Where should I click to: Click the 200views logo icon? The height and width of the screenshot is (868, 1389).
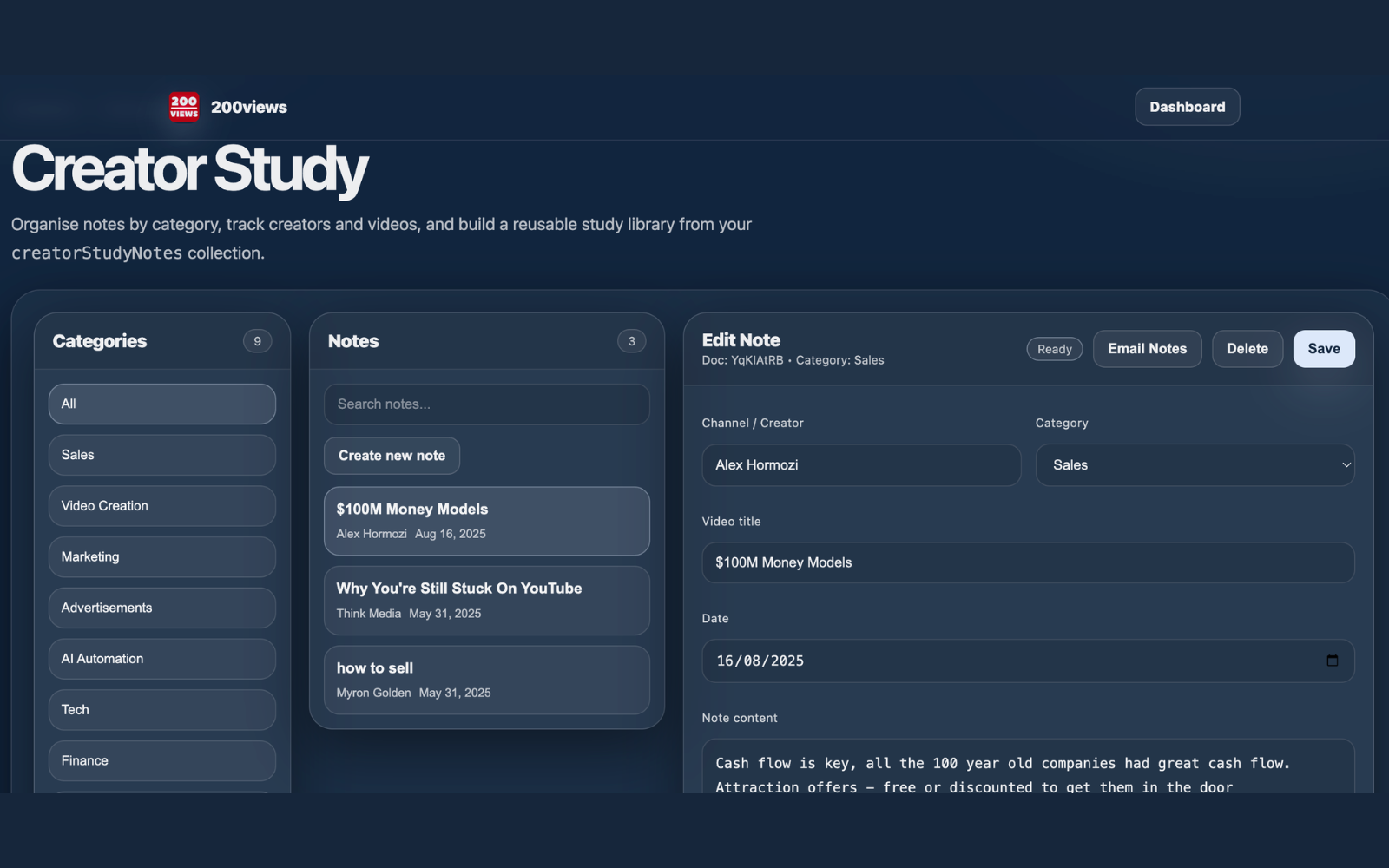pyautogui.click(x=183, y=106)
